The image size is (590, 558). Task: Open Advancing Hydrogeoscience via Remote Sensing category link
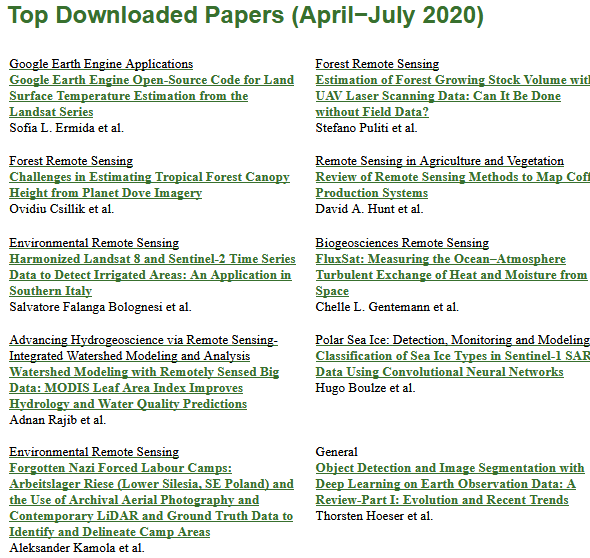143,348
